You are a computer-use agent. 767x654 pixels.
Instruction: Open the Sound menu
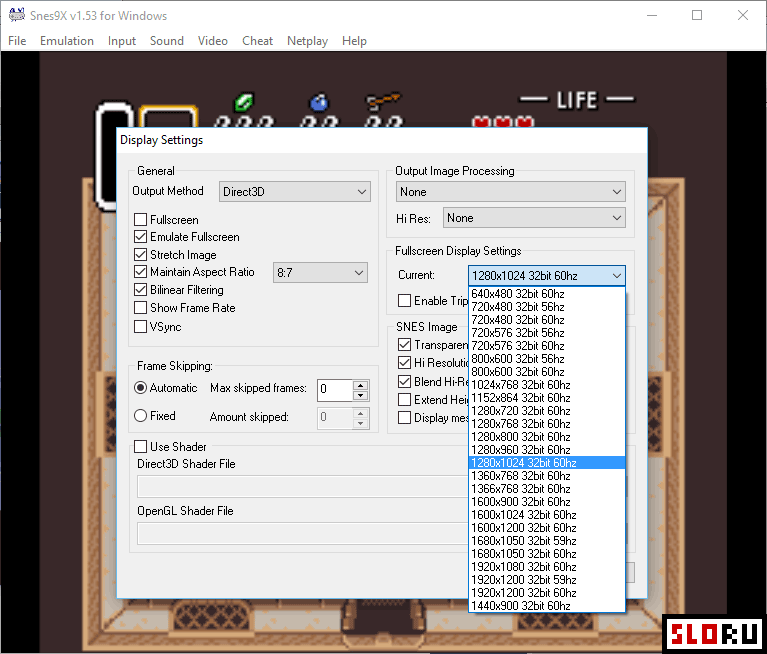167,41
